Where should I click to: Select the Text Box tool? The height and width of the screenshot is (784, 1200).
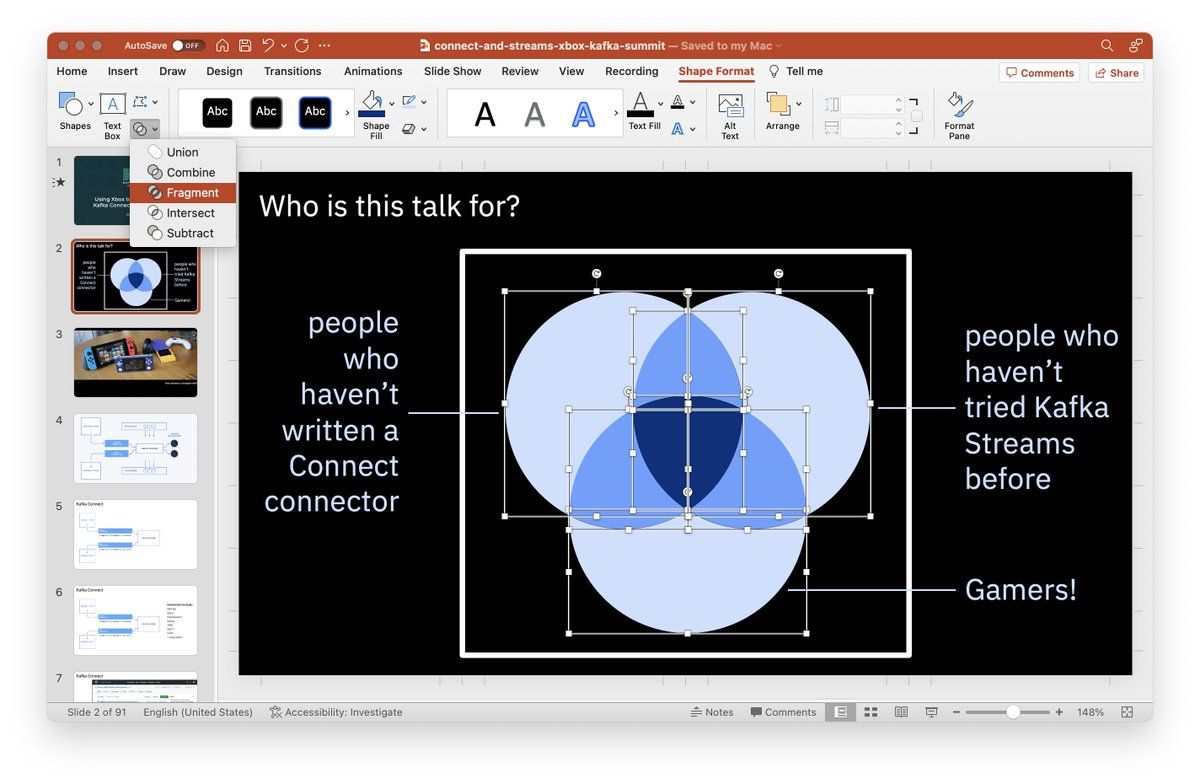113,115
